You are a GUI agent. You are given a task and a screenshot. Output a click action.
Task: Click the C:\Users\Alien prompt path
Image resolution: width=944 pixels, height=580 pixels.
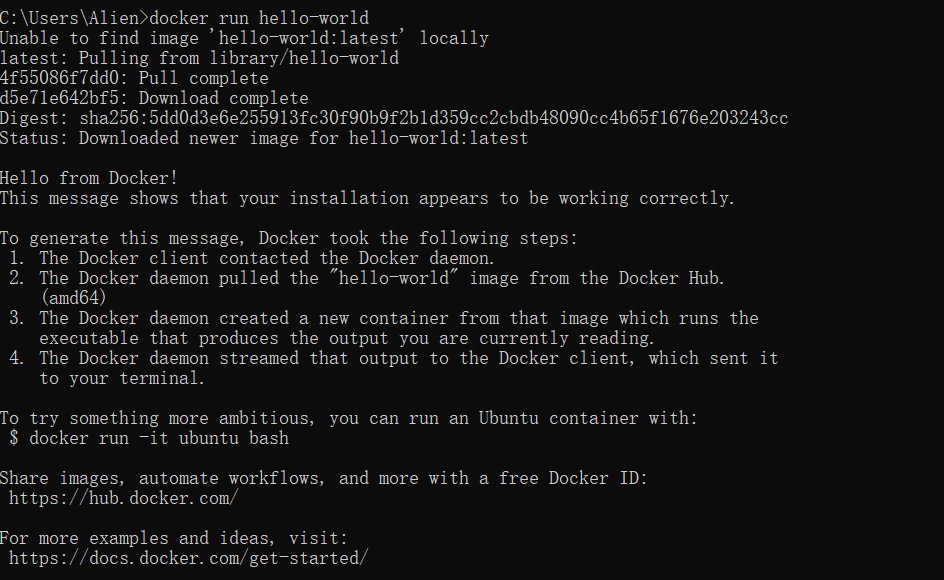click(70, 19)
